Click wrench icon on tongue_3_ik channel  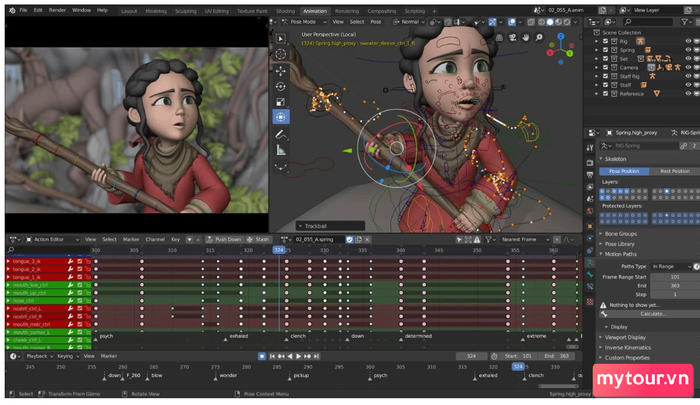coord(71,261)
